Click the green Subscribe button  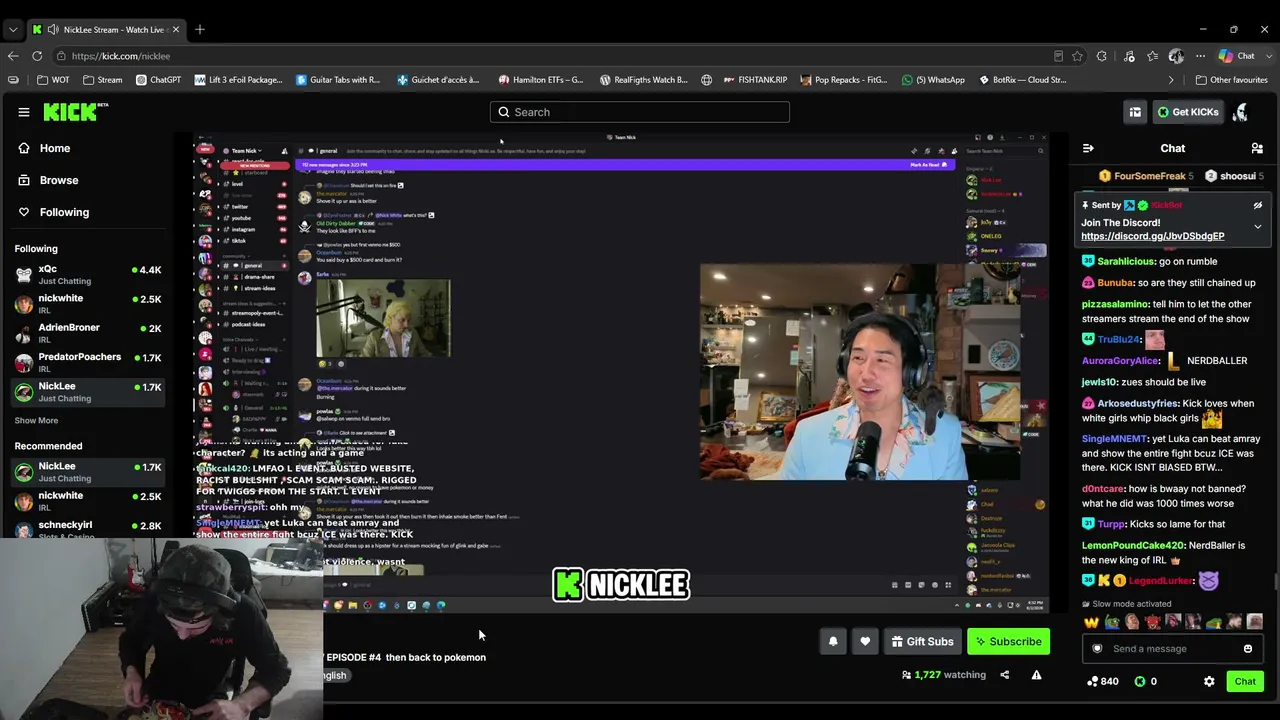[1008, 641]
